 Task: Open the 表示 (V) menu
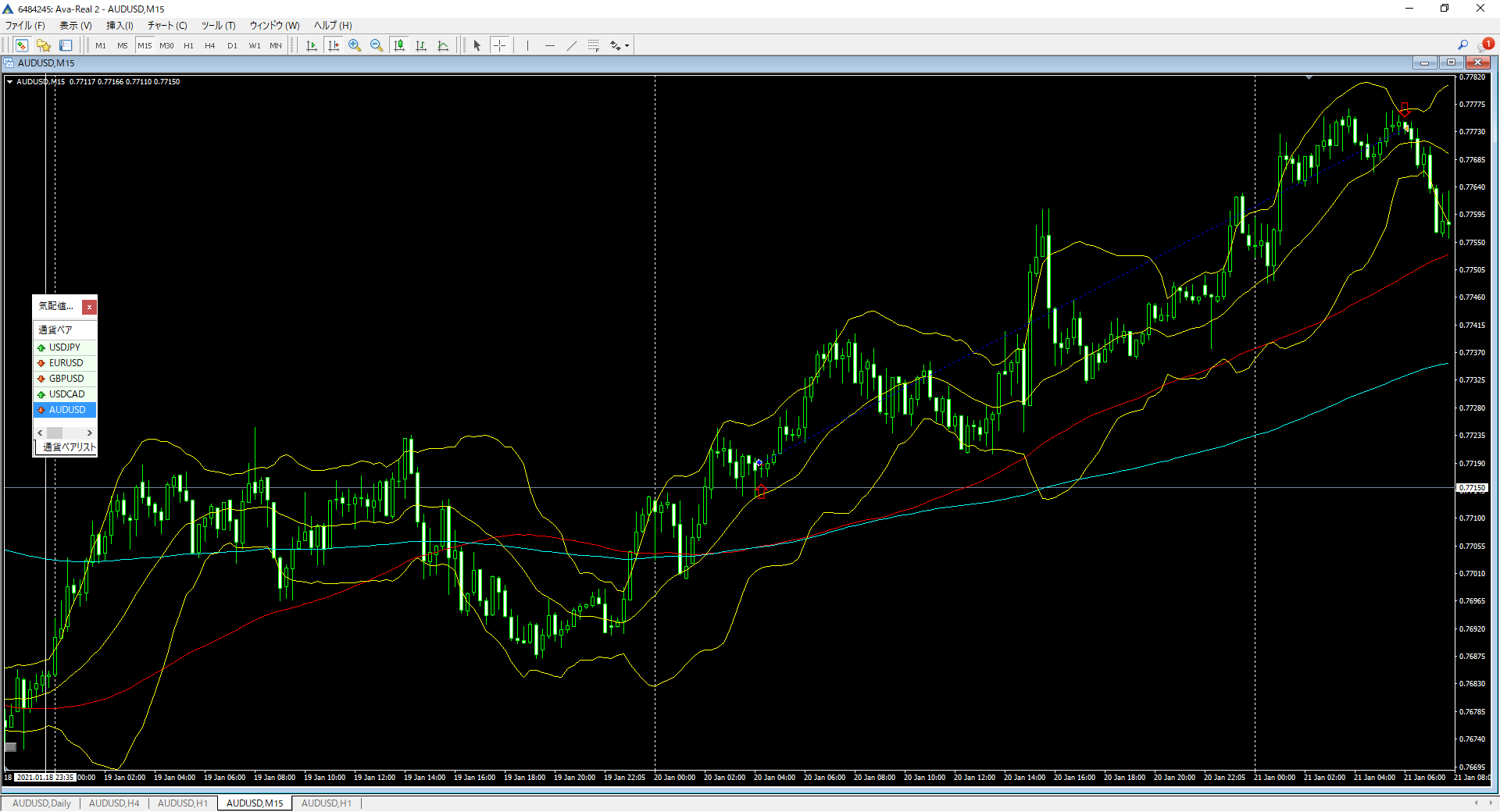[x=75, y=25]
